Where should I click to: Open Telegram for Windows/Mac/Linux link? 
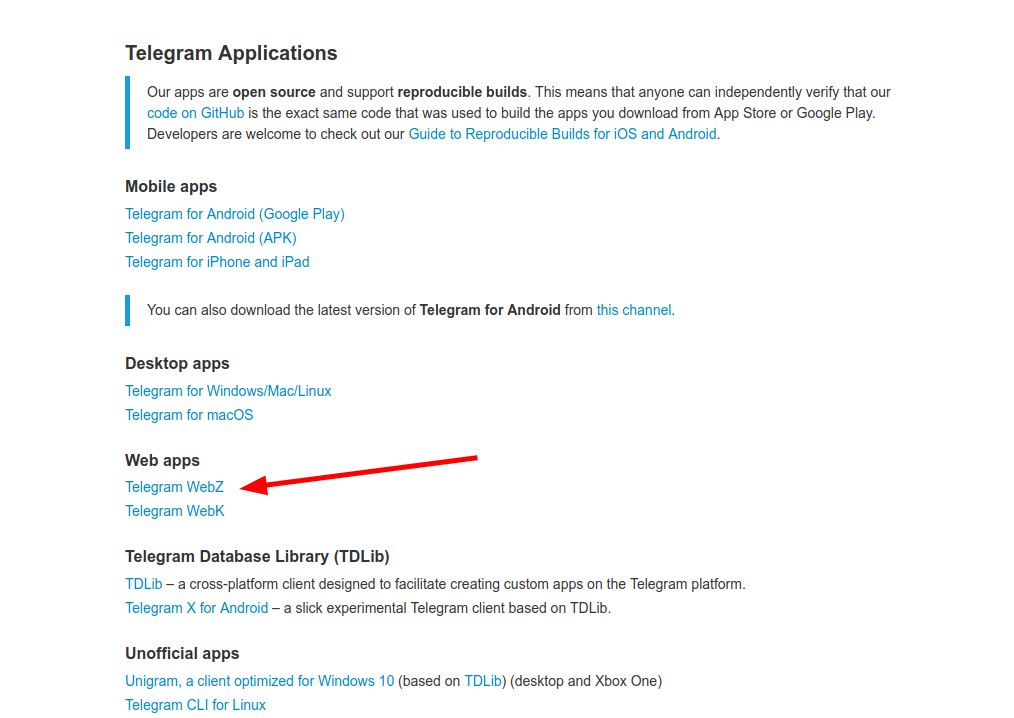(228, 391)
